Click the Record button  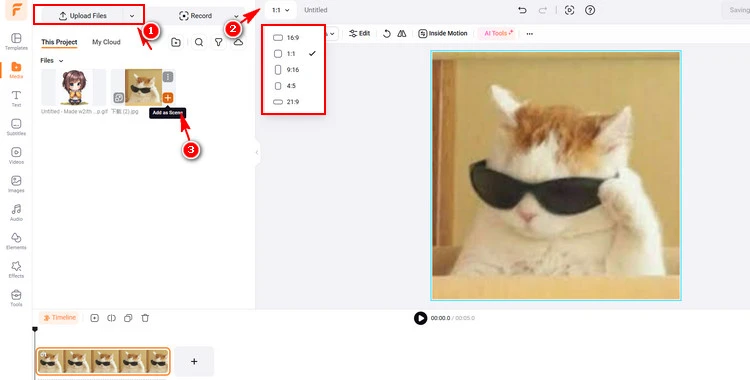pos(195,16)
